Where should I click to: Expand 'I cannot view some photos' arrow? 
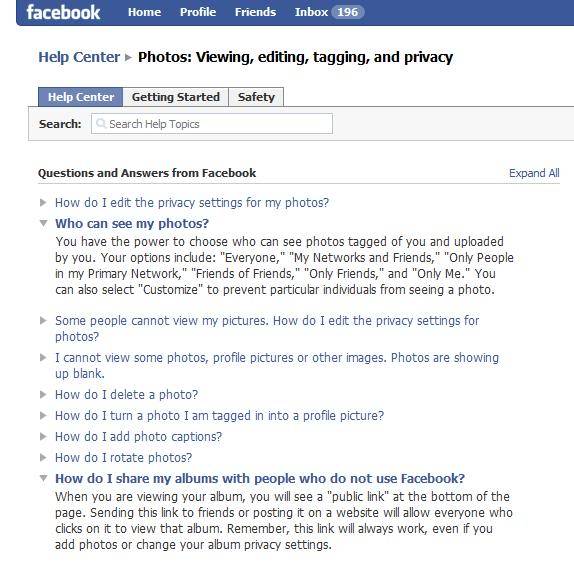(43, 358)
